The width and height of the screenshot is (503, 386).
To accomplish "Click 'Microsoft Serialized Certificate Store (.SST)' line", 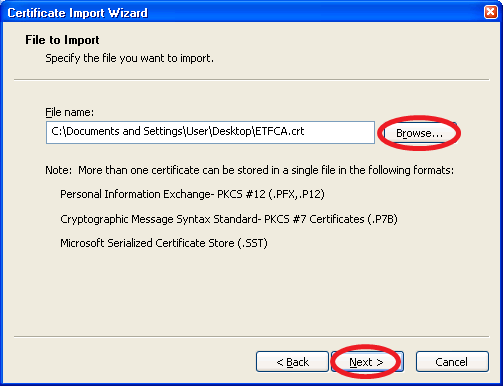I will point(164,243).
